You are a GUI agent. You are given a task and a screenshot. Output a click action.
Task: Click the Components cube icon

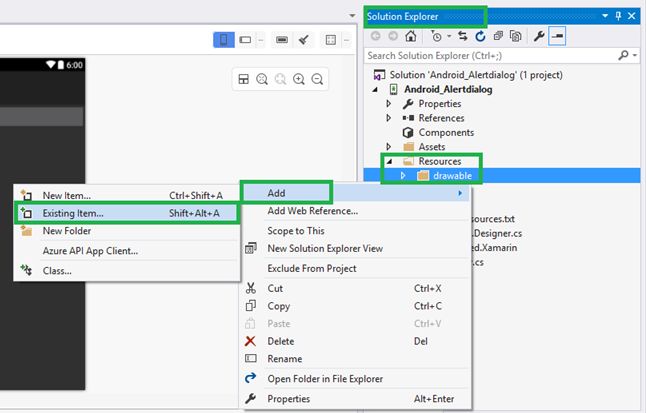click(408, 133)
